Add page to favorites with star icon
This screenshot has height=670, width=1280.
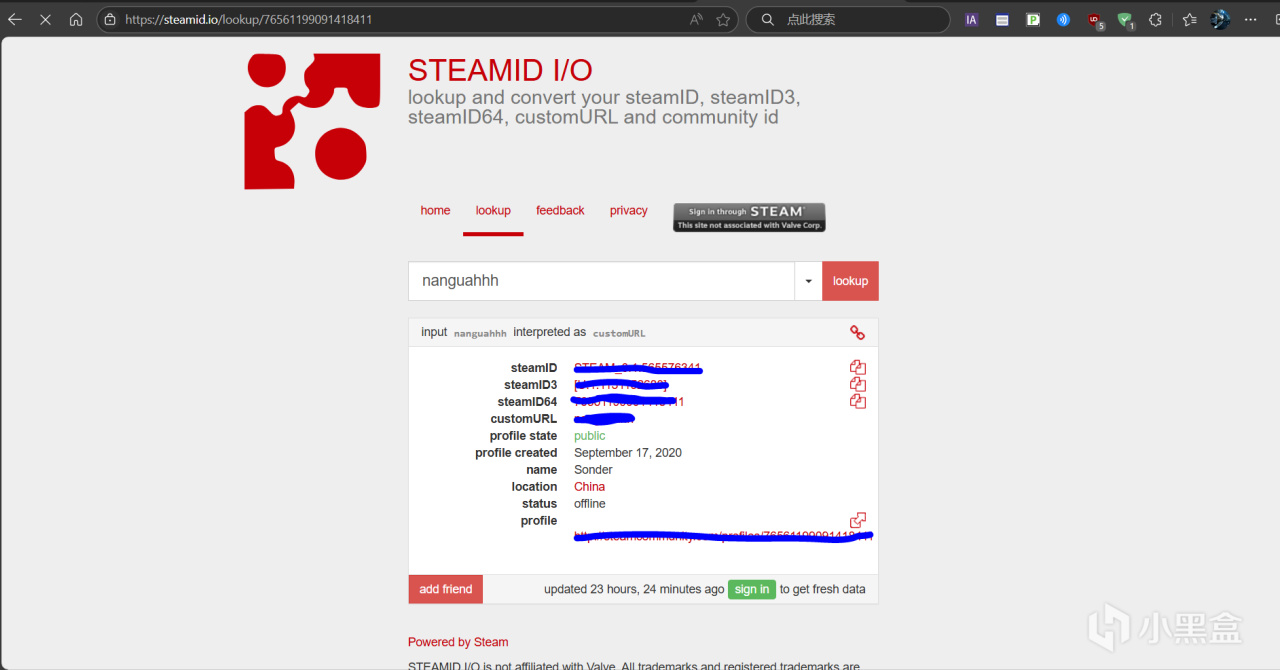(x=723, y=19)
